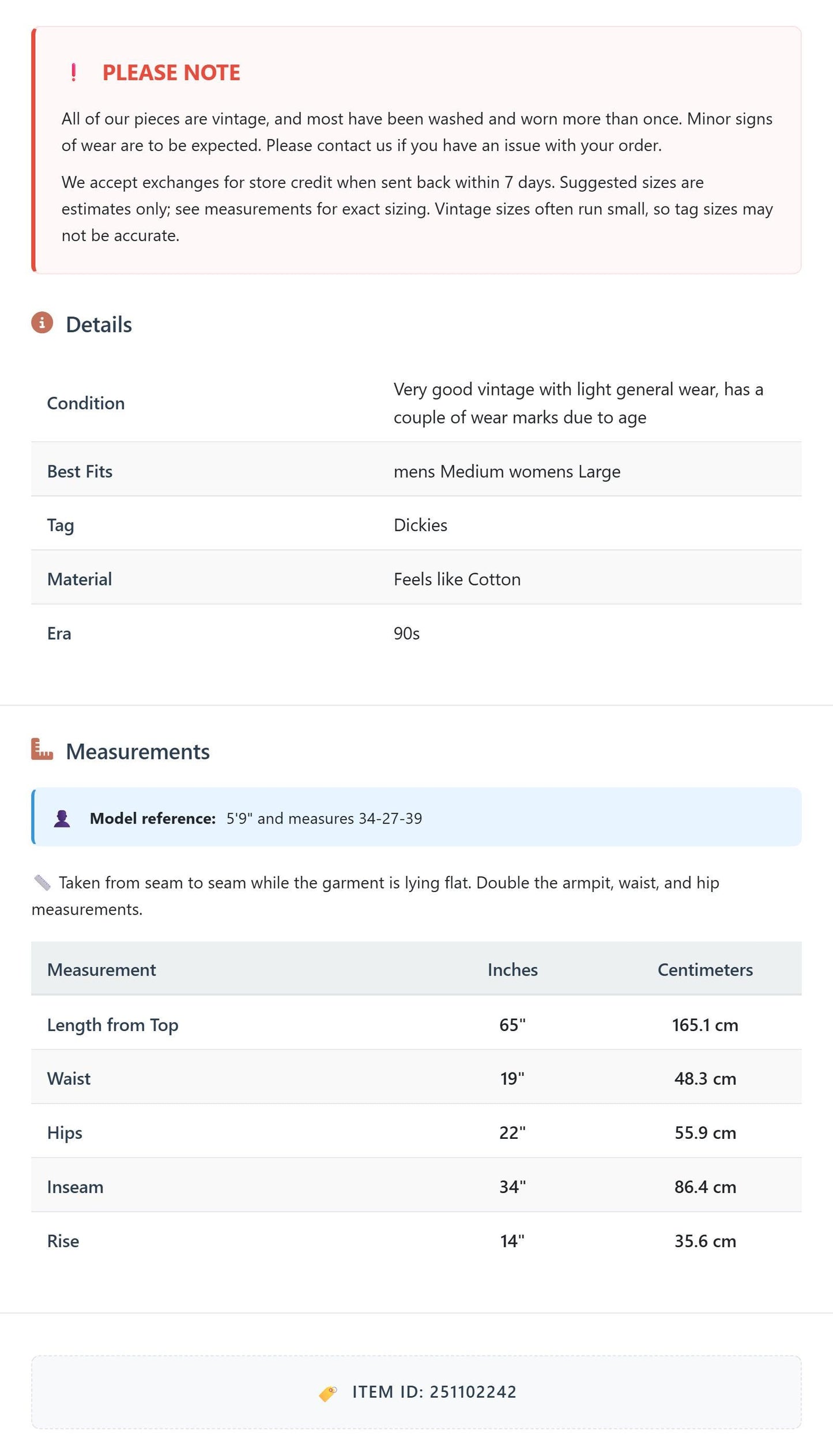Screen dimensions: 833x1456
Task: Click the Feels like Cotton material value
Action: 457,579
